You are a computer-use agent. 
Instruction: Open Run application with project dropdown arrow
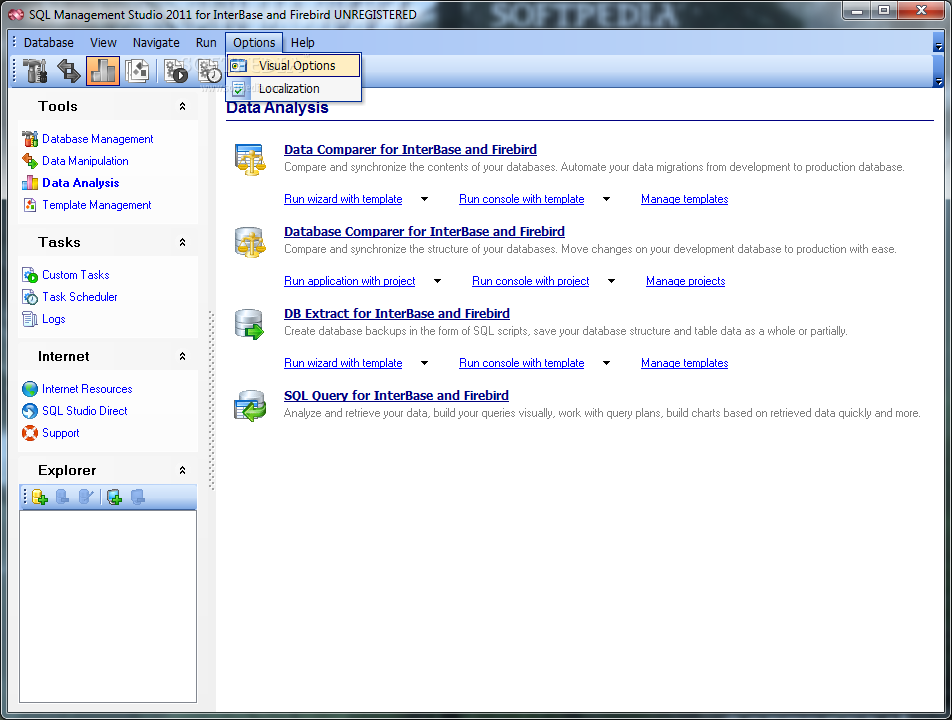tap(437, 281)
